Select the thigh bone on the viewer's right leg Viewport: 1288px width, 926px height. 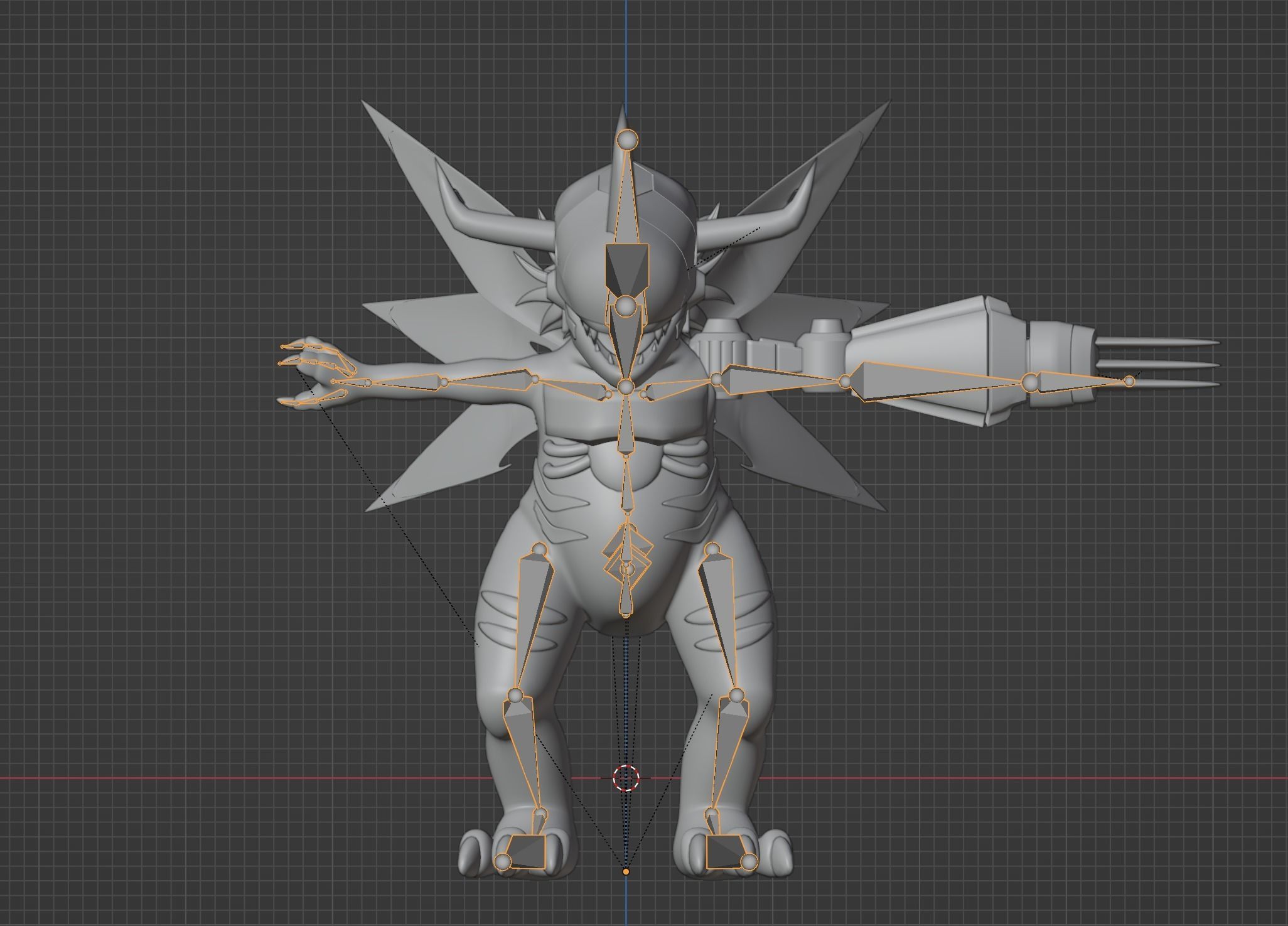point(718,620)
